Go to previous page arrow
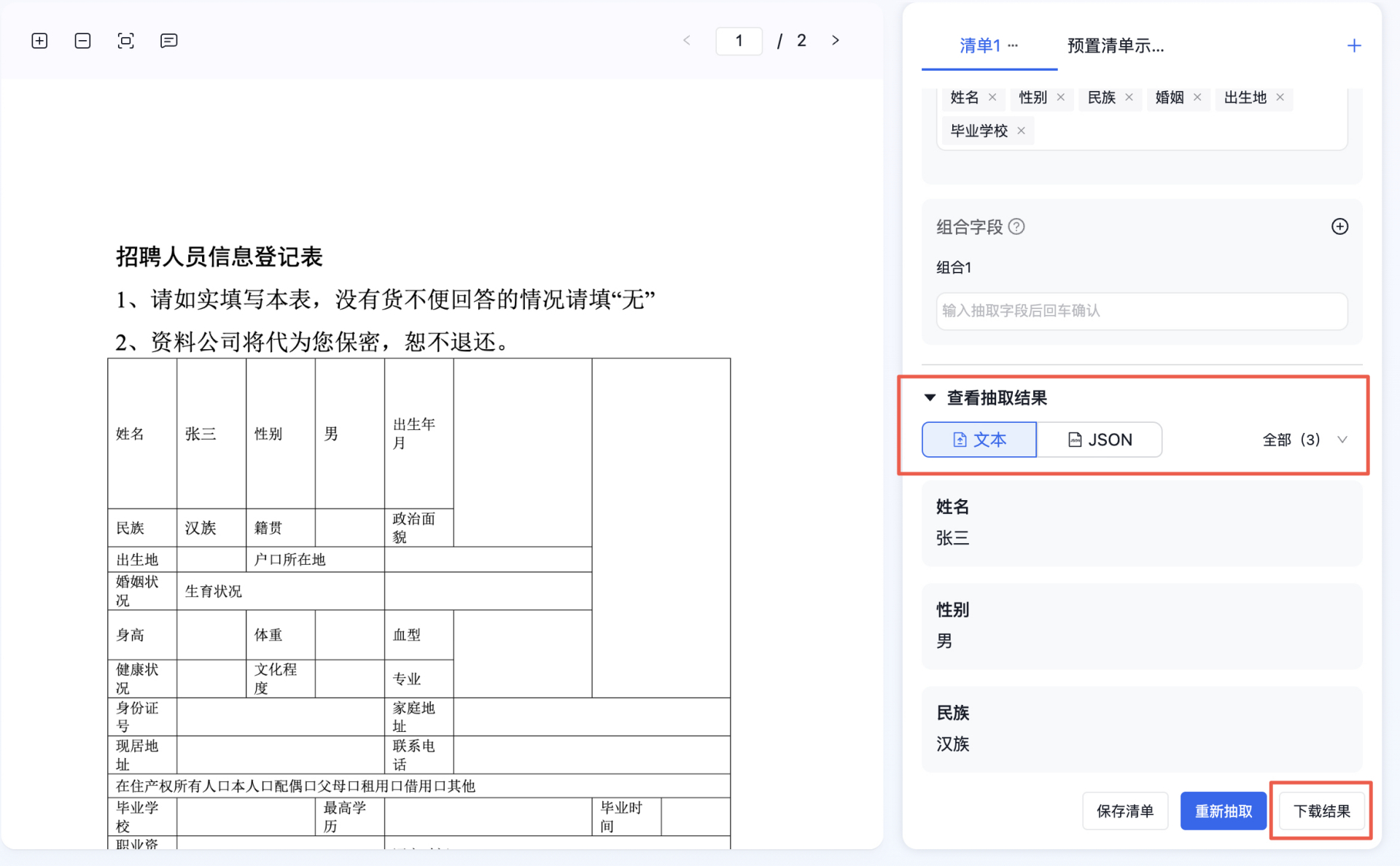The width and height of the screenshot is (1400, 866). pyautogui.click(x=686, y=40)
